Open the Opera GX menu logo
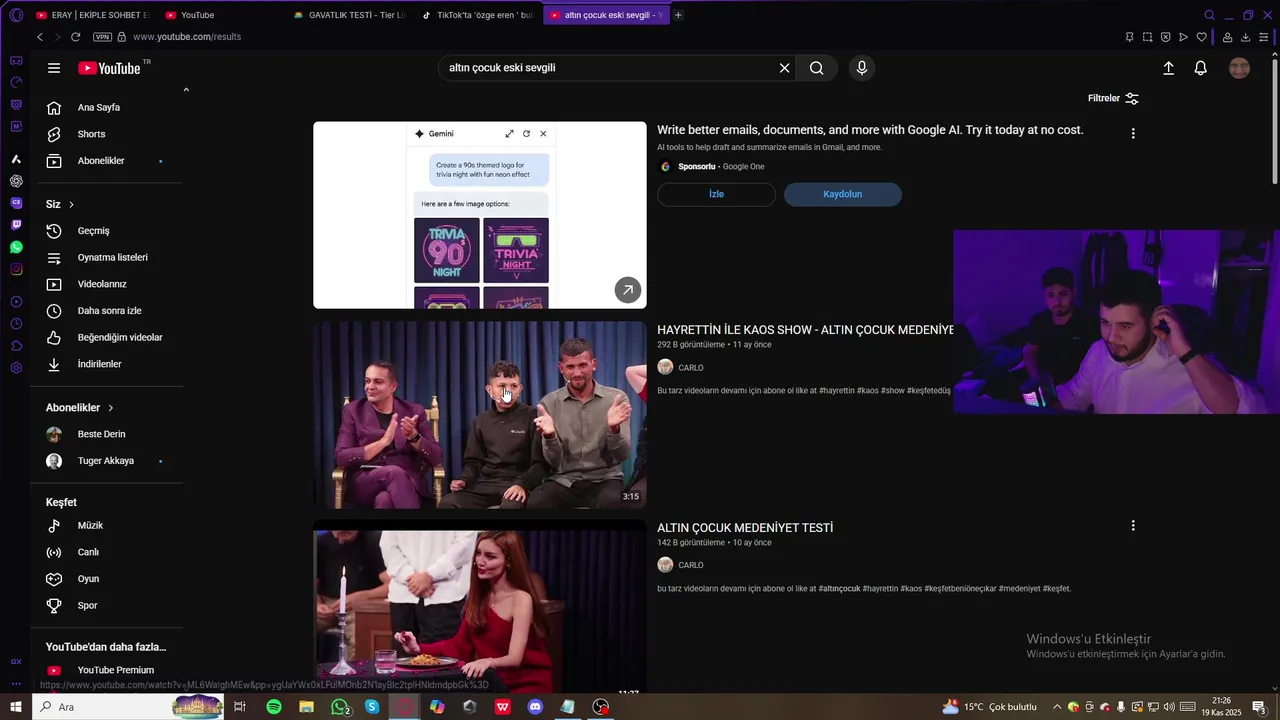This screenshot has width=1280, height=720. (x=16, y=15)
